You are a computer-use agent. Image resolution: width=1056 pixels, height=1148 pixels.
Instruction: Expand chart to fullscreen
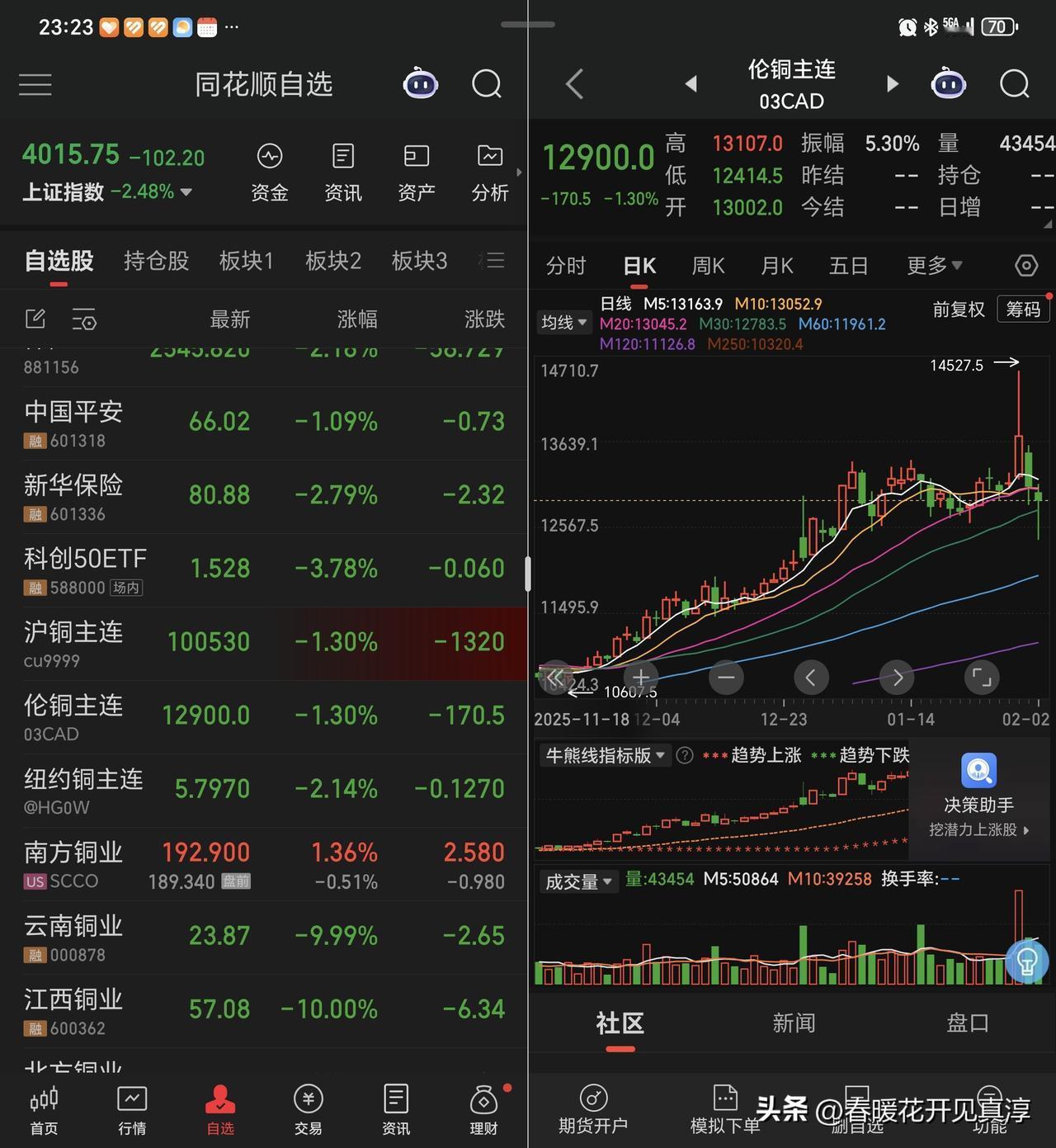982,678
